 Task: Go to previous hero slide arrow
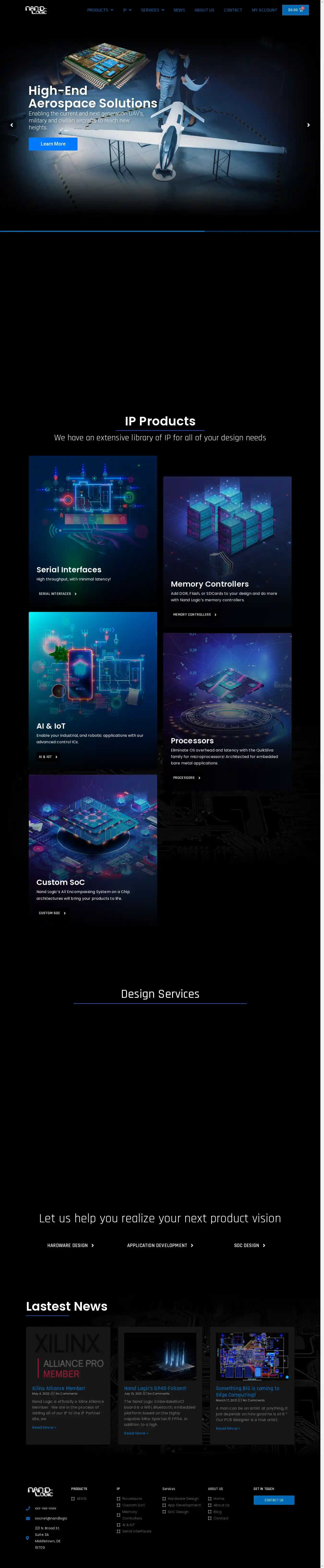click(12, 125)
